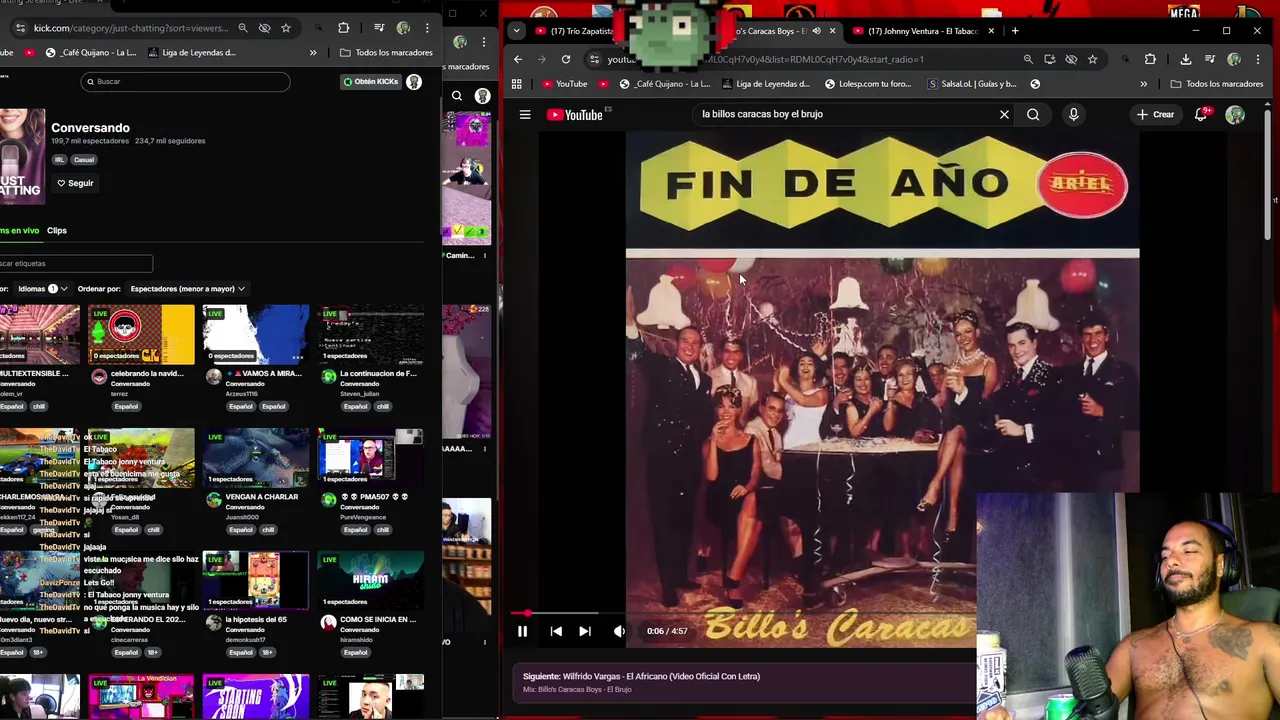Expand the tab search dropdown arrow
This screenshot has height=720, width=1280.
(517, 31)
